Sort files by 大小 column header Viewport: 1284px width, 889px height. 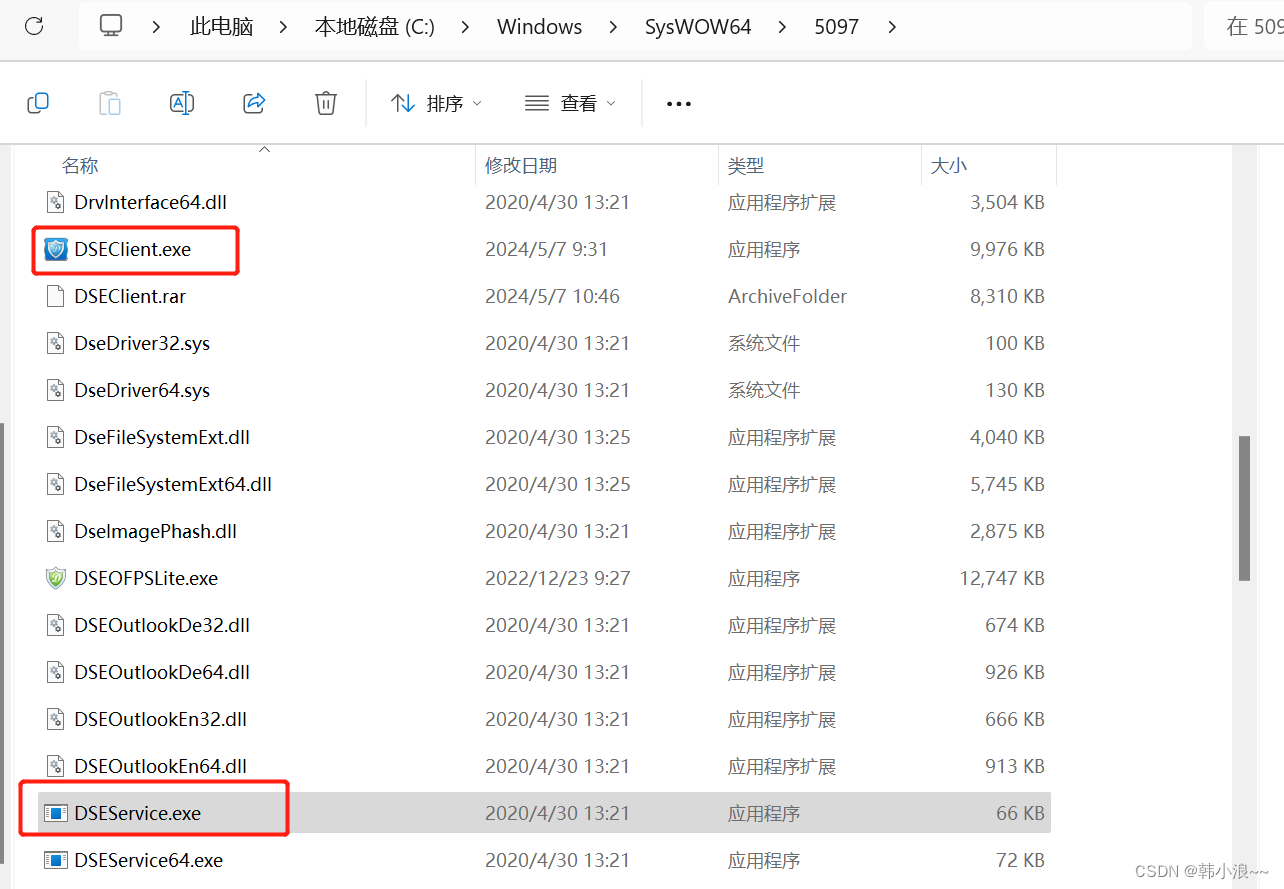pos(949,166)
